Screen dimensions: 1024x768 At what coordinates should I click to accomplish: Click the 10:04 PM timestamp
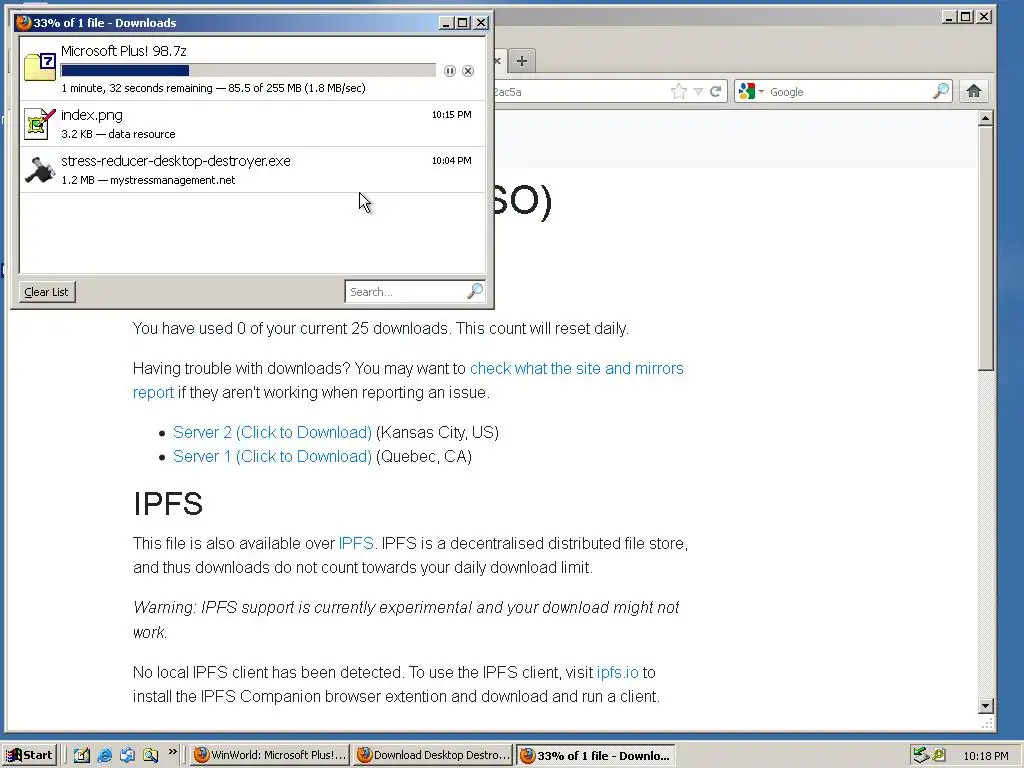coord(451,160)
